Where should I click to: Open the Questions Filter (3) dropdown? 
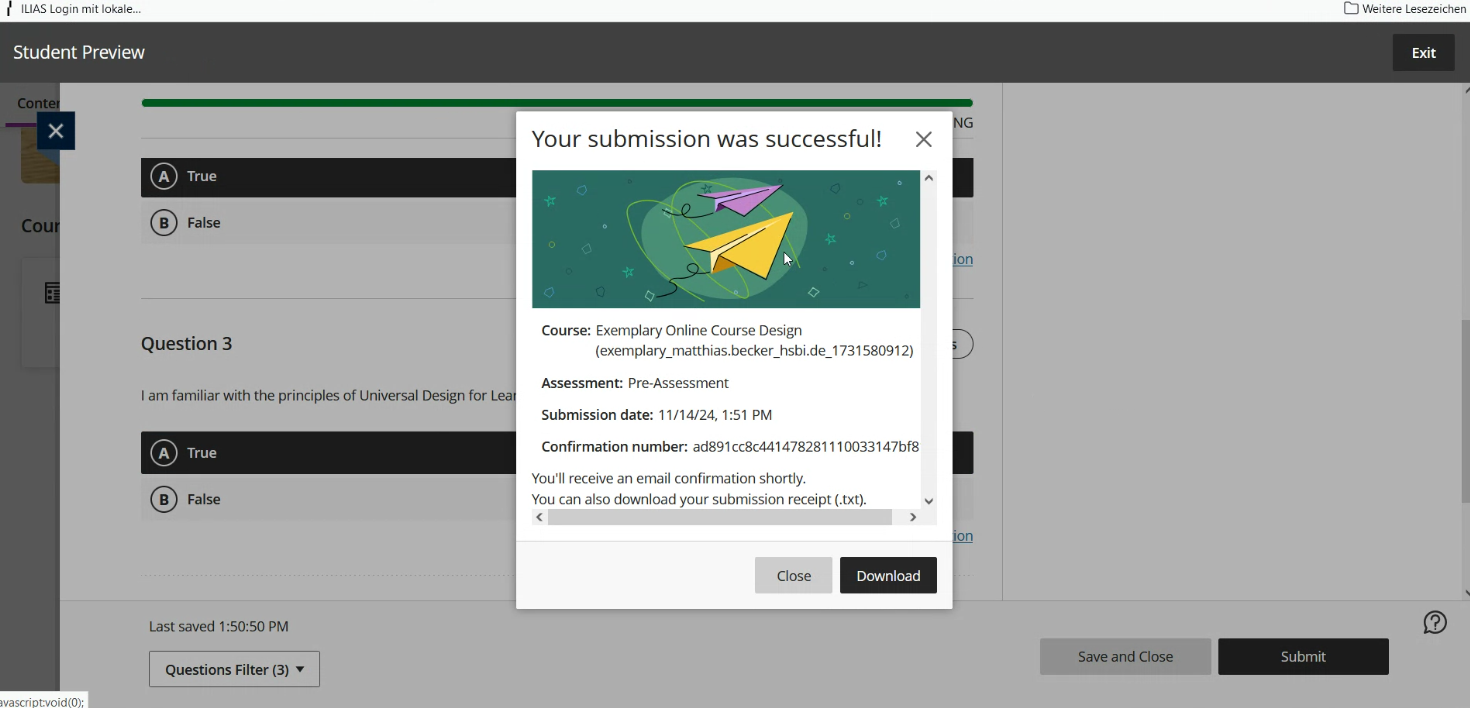point(234,669)
